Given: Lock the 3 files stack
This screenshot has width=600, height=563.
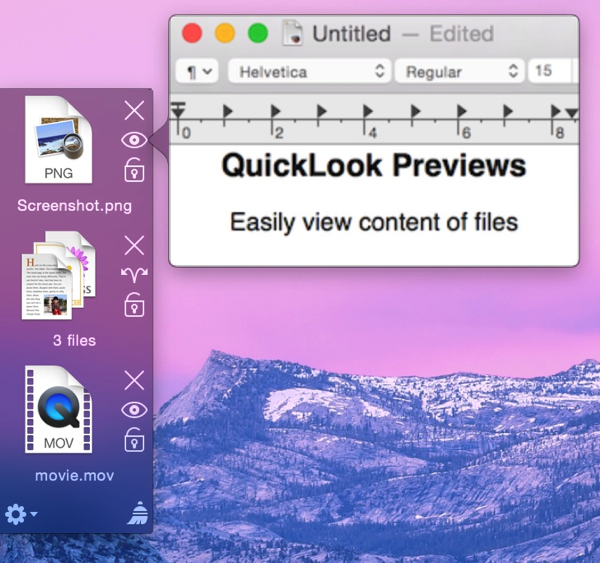Looking at the screenshot, I should 134,305.
